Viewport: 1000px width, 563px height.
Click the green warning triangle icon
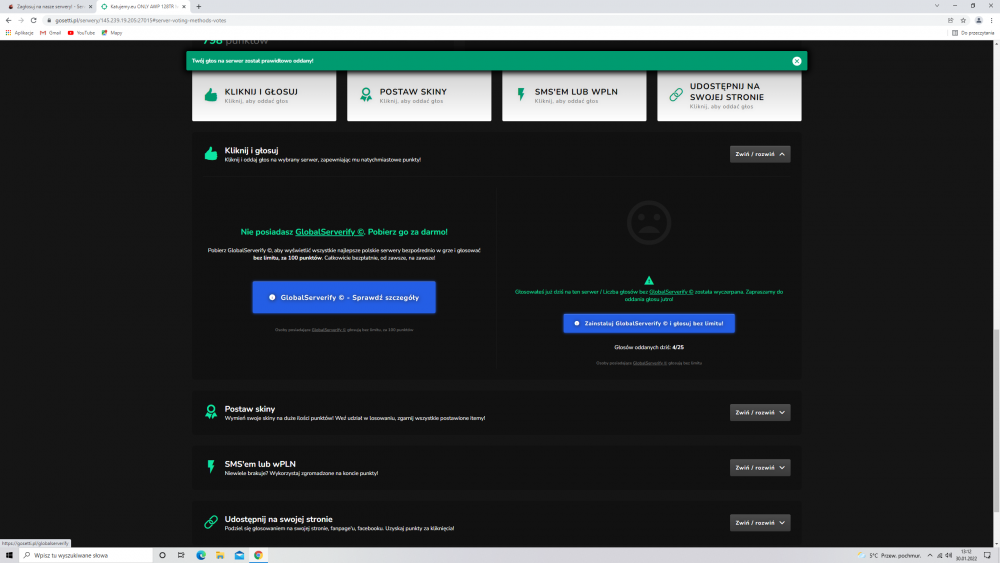coord(649,281)
